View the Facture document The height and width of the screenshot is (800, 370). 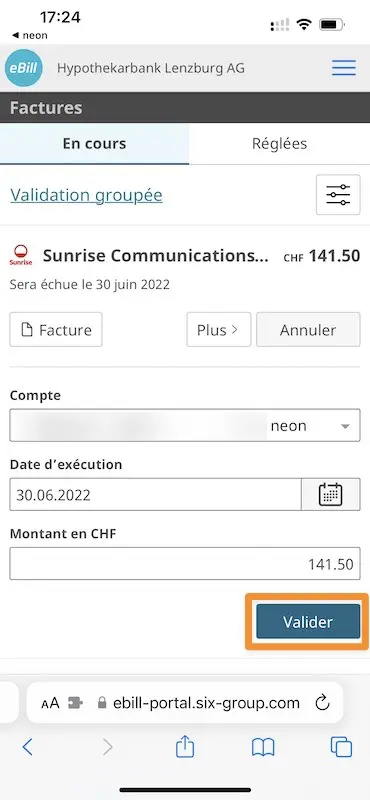point(56,330)
